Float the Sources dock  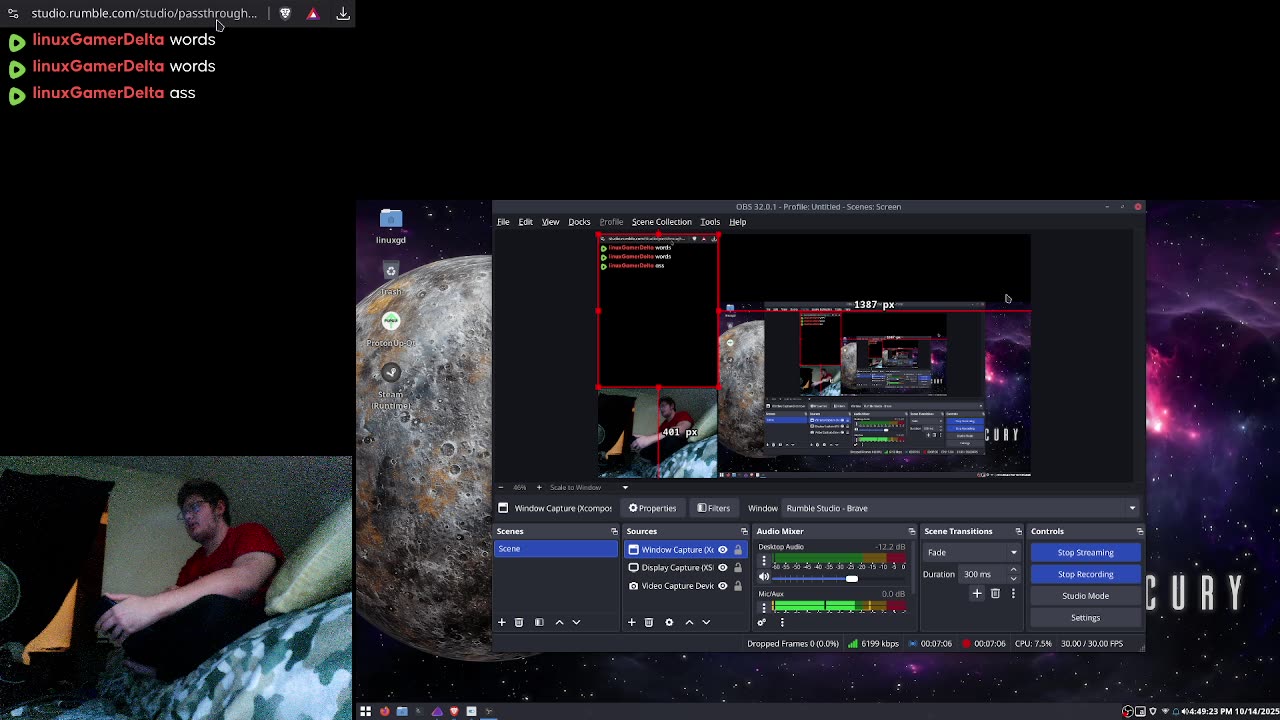(744, 531)
